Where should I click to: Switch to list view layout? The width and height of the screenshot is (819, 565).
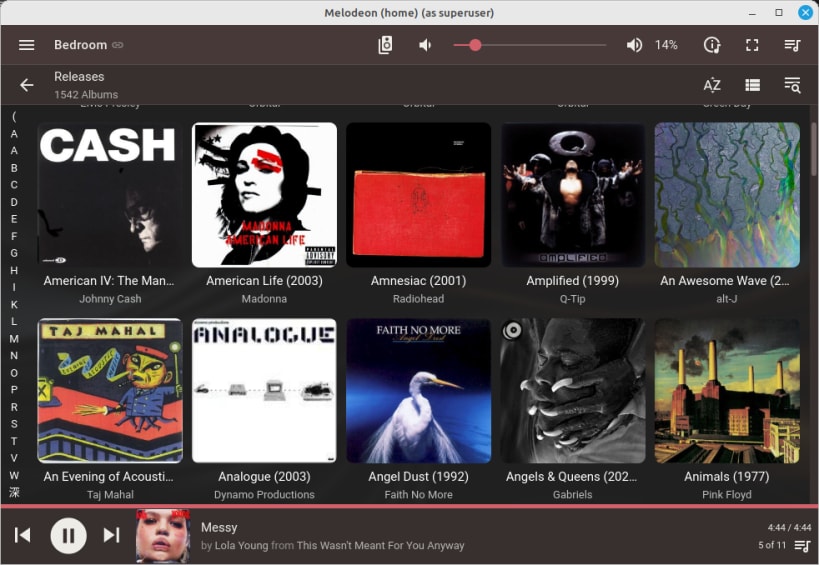coord(752,85)
